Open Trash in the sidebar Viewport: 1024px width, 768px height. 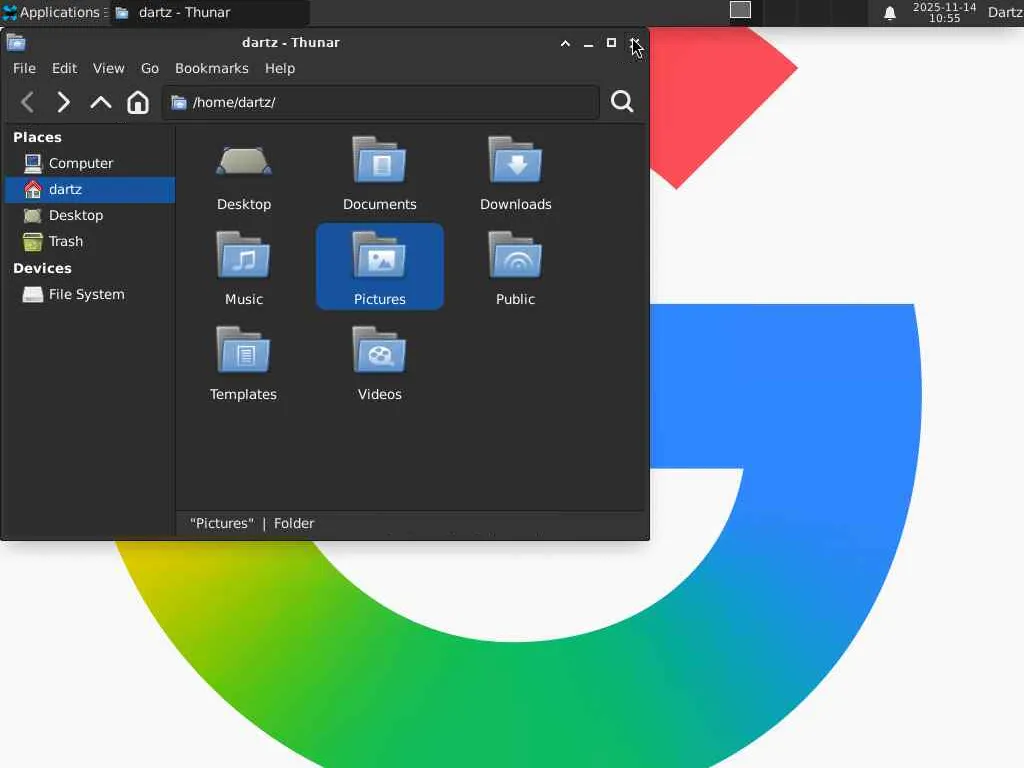point(90,242)
